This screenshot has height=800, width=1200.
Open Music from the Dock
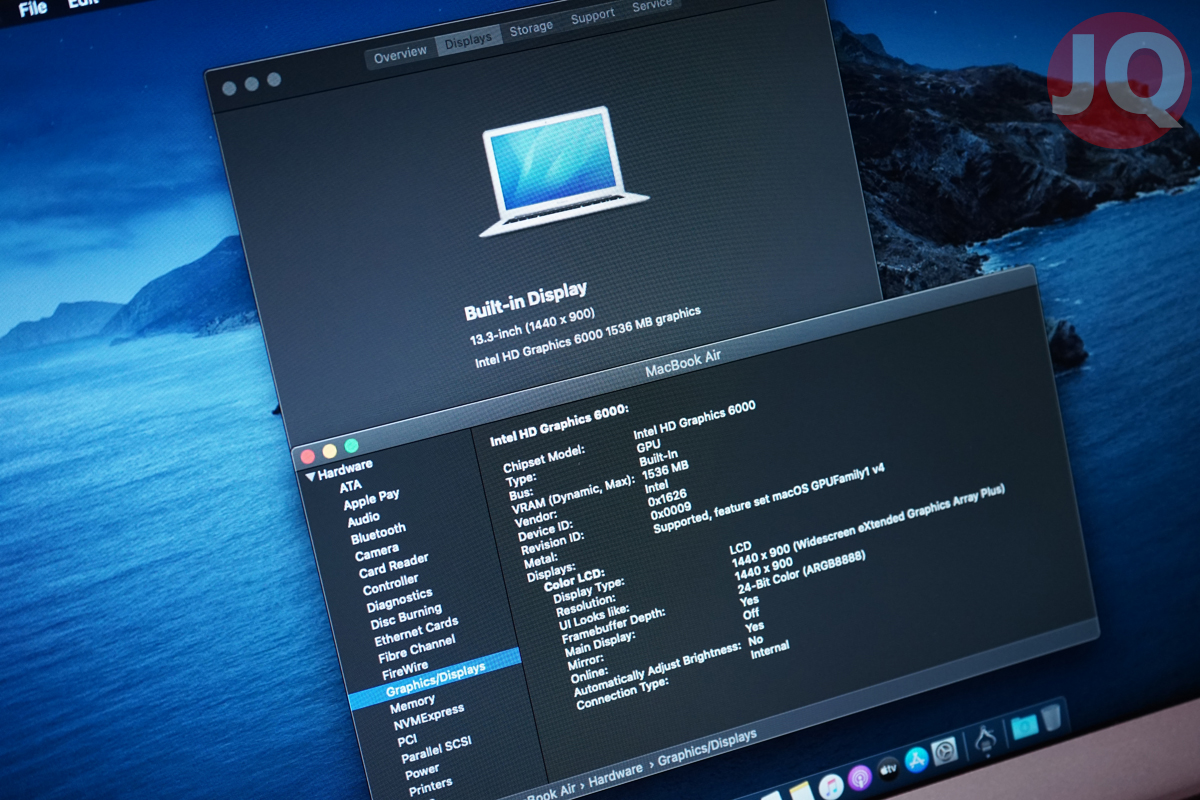pos(830,785)
